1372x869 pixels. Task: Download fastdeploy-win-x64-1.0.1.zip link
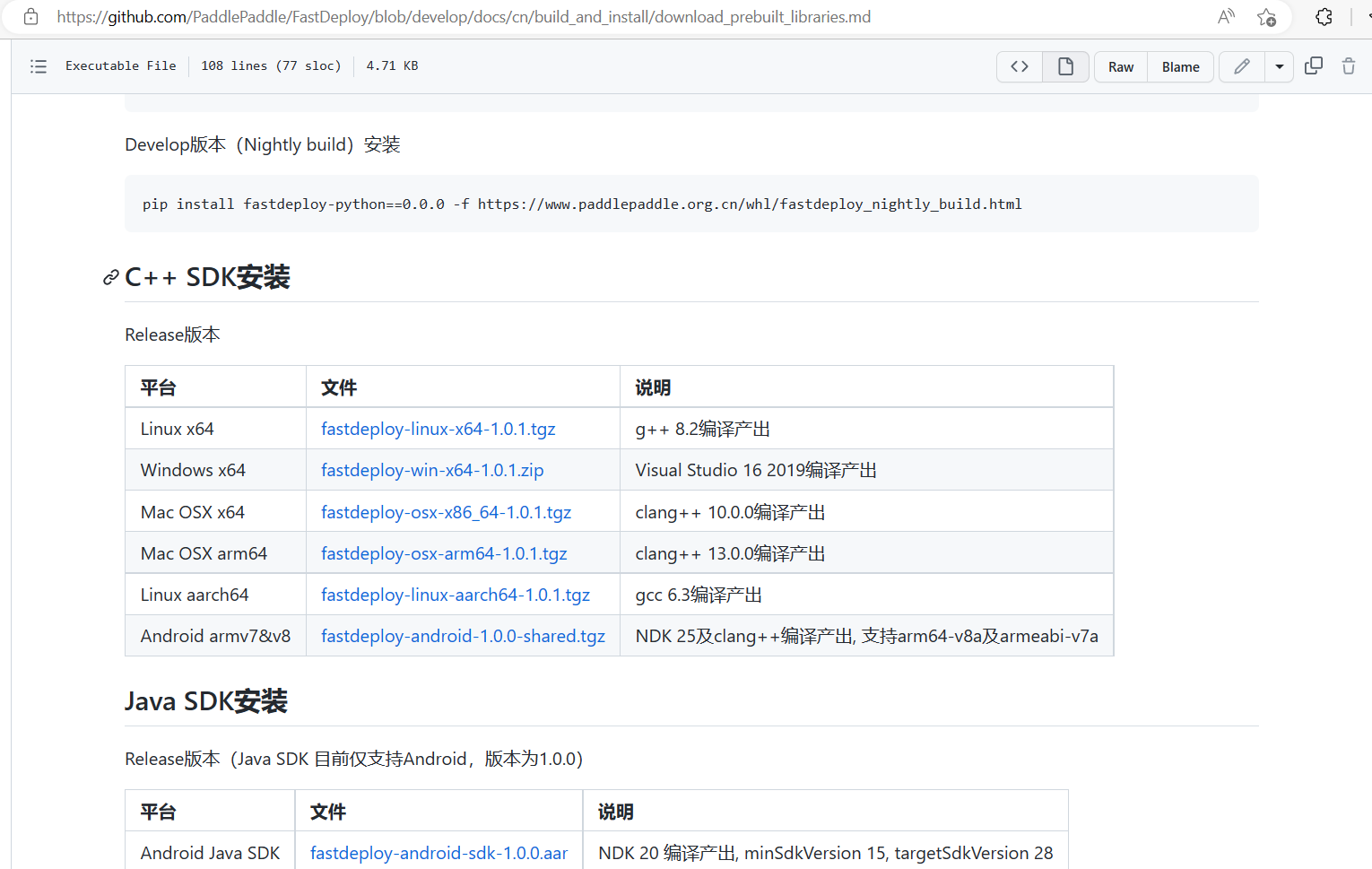click(x=431, y=469)
